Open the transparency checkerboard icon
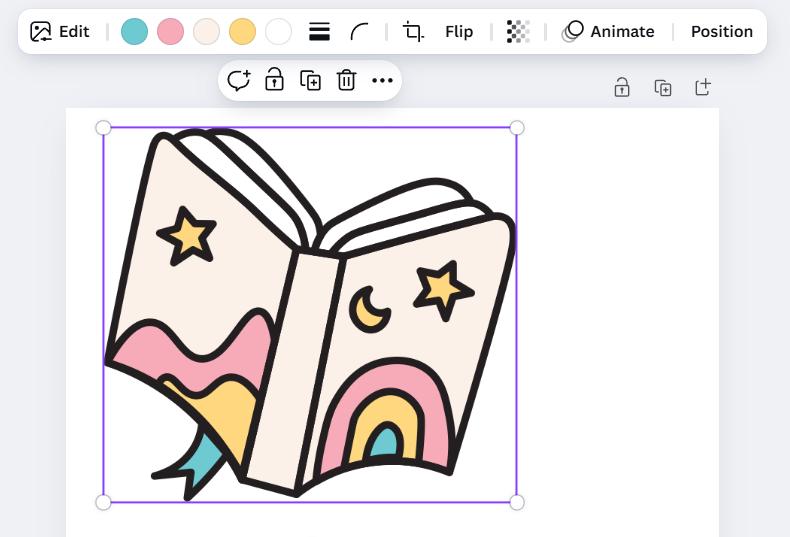 [x=518, y=32]
